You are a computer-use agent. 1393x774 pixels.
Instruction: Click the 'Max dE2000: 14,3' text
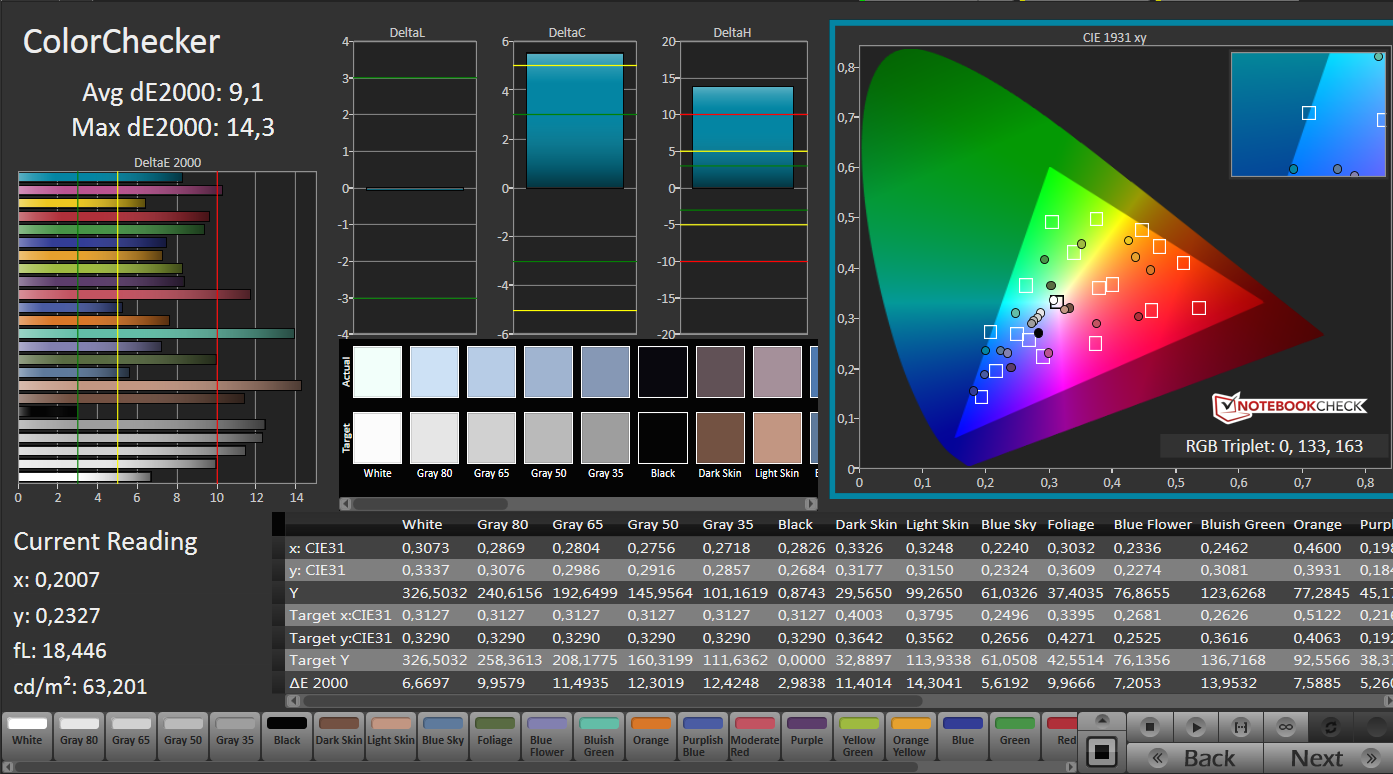[173, 127]
